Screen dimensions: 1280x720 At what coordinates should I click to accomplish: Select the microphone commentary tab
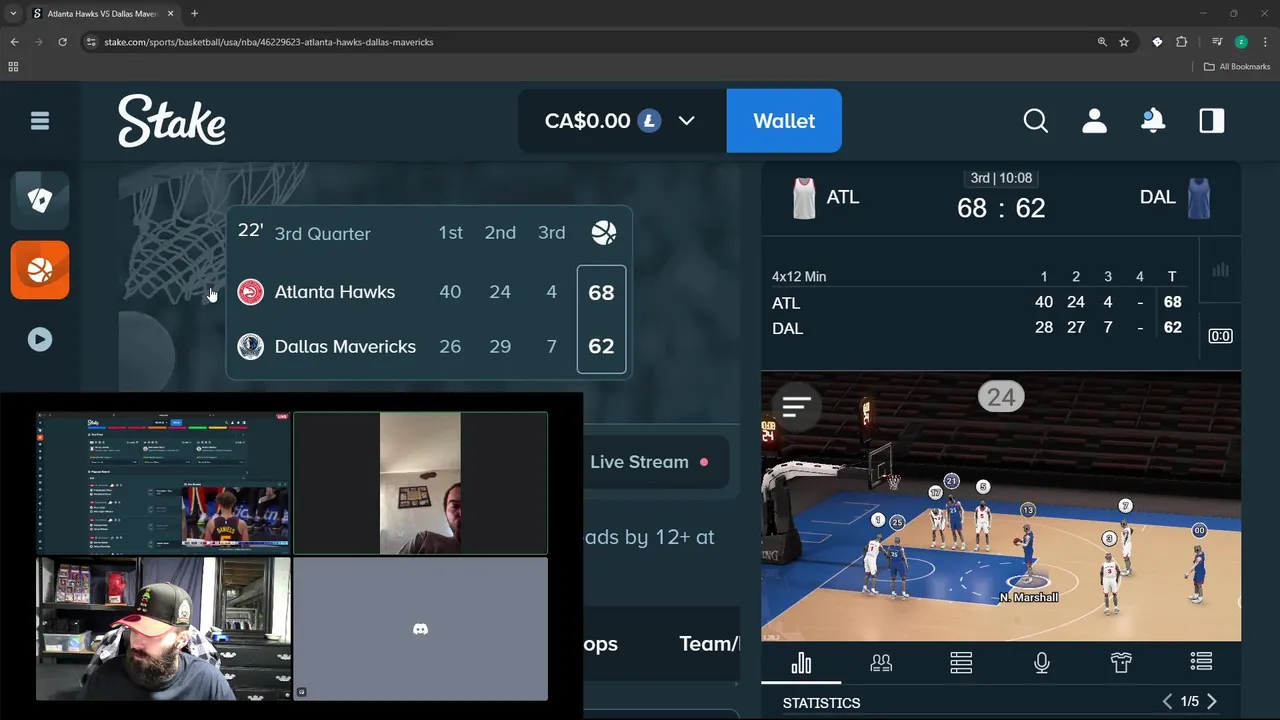click(x=1041, y=663)
